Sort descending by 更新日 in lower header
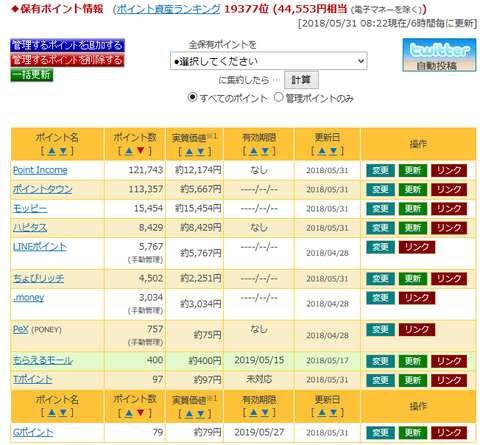Image resolution: width=480 pixels, height=445 pixels. (x=333, y=413)
